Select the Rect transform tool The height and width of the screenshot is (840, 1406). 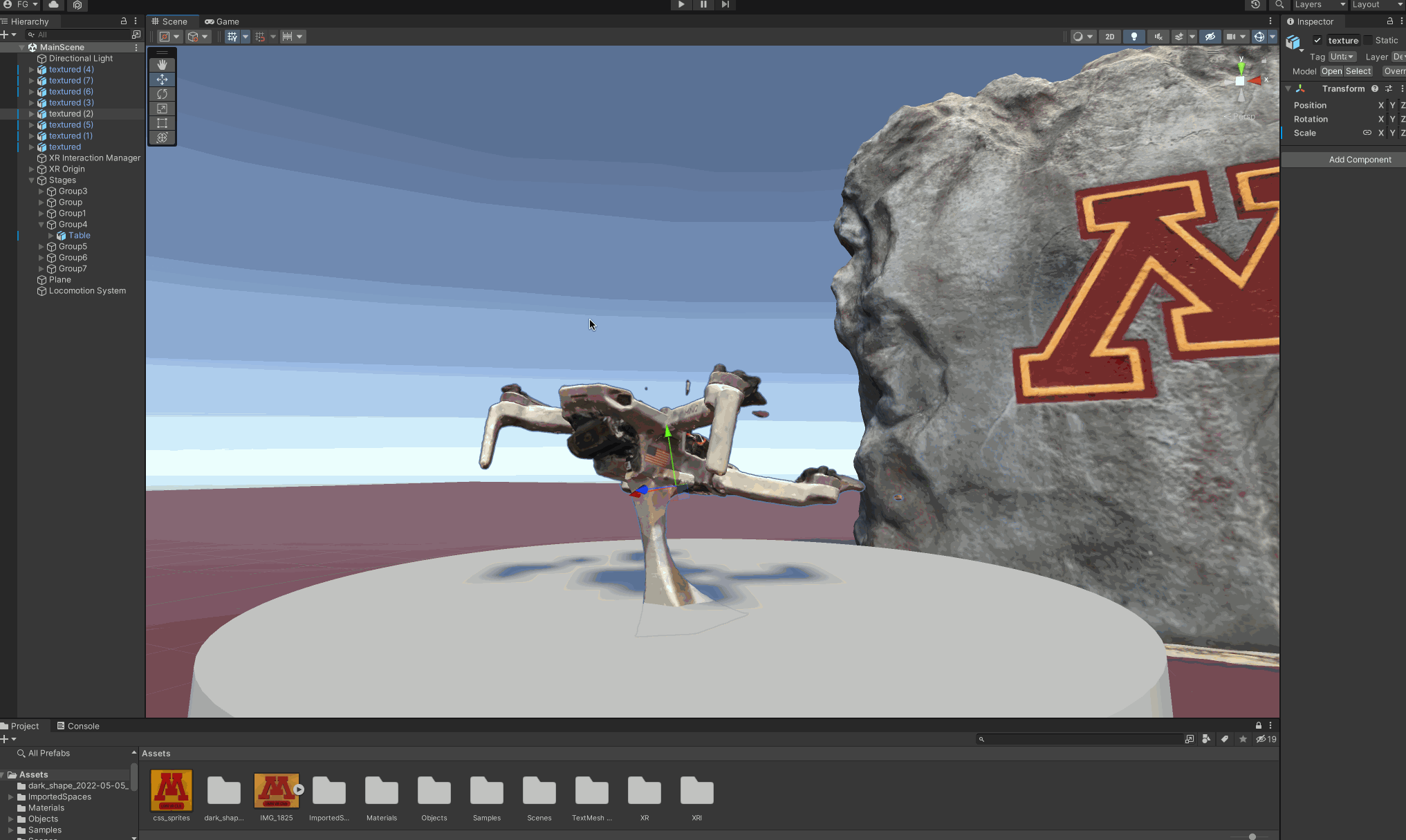click(162, 123)
